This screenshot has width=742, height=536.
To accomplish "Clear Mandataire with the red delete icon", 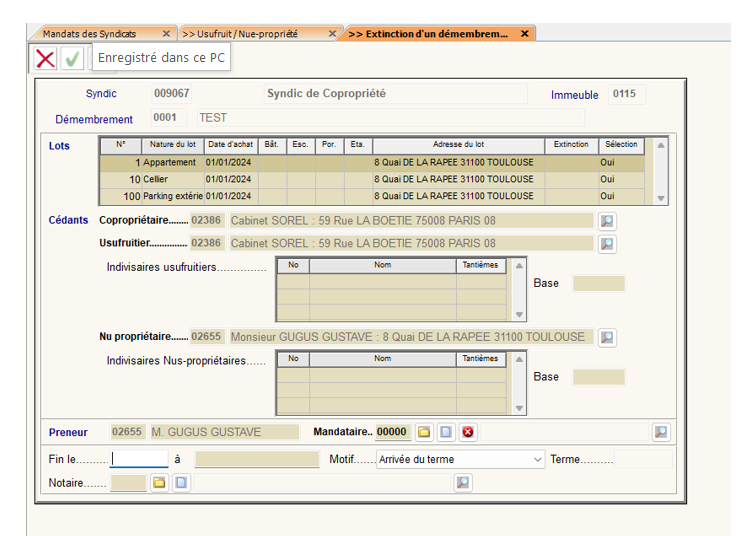I will coord(468,432).
